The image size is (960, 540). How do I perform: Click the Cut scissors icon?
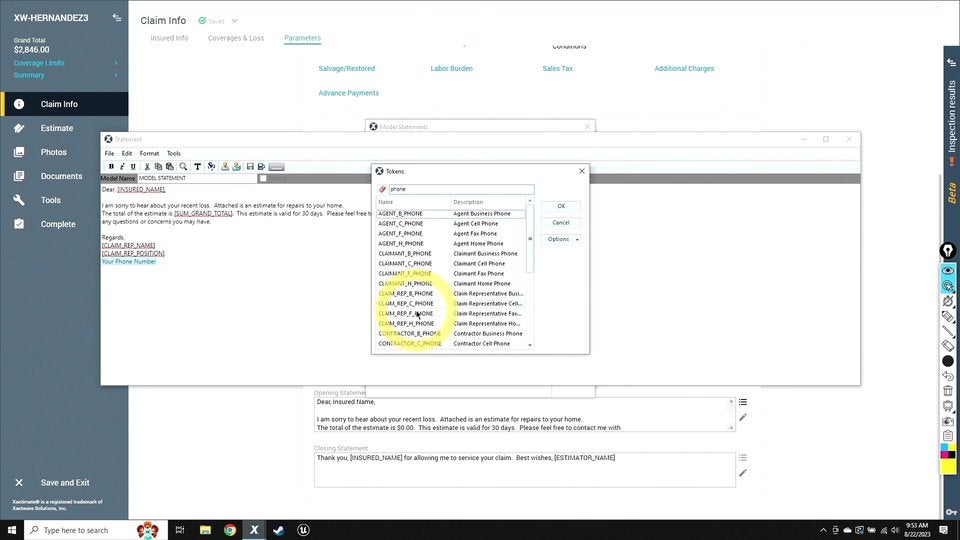(x=148, y=166)
